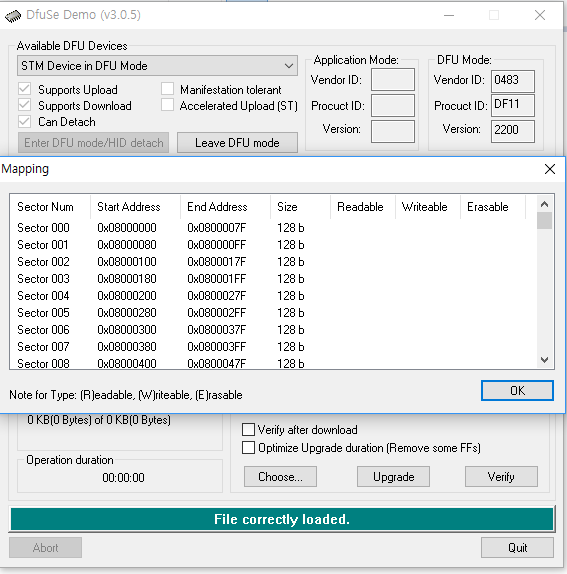Click DFU Mode Vendor ID field 0483
Screen dimensions: 567x574
coord(512,81)
